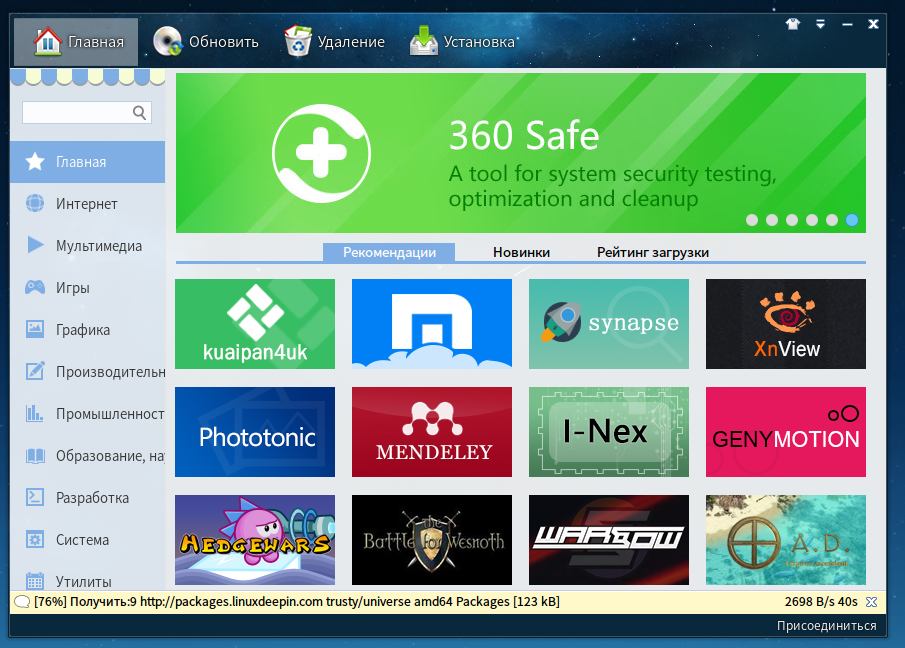Image resolution: width=905 pixels, height=648 pixels.
Task: Show the second banner slide dot
Action: click(x=772, y=220)
